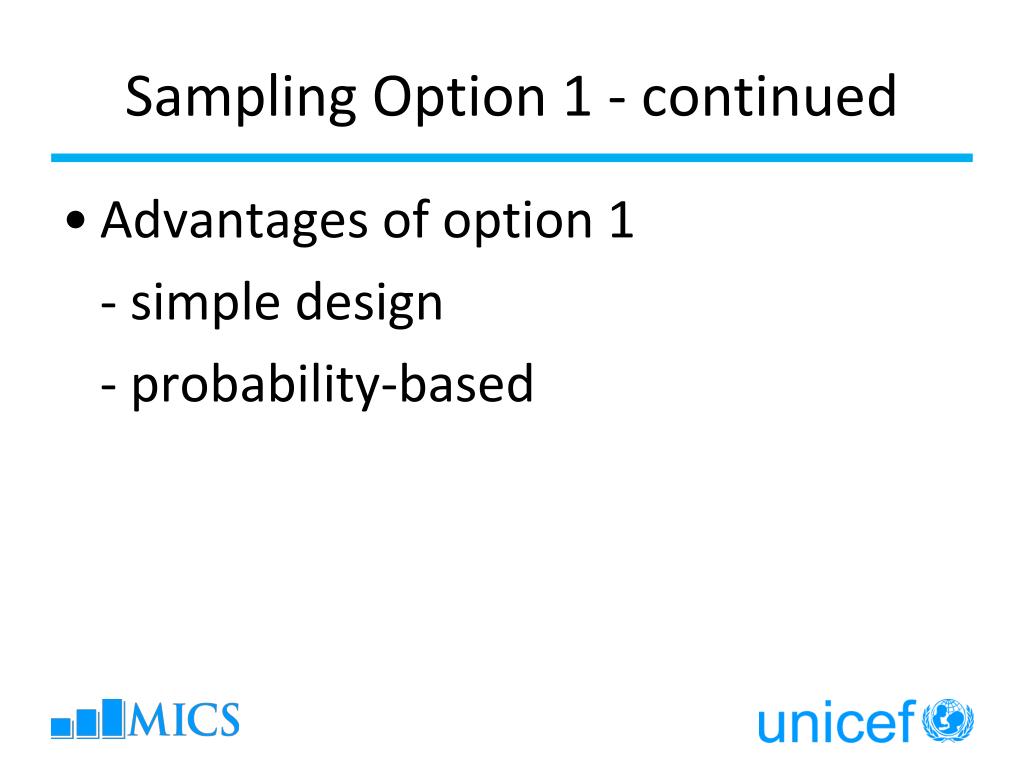Click the word 'design' in the first sub-bullet

pyautogui.click(x=370, y=302)
